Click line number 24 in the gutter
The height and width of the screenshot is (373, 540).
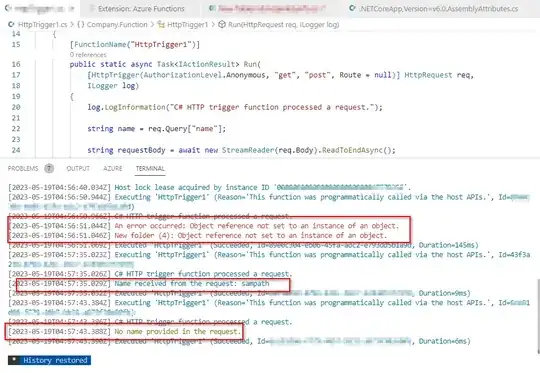click(16, 150)
